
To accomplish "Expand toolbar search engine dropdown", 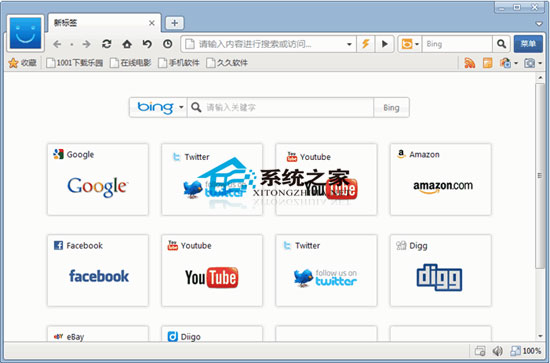I will tap(417, 44).
